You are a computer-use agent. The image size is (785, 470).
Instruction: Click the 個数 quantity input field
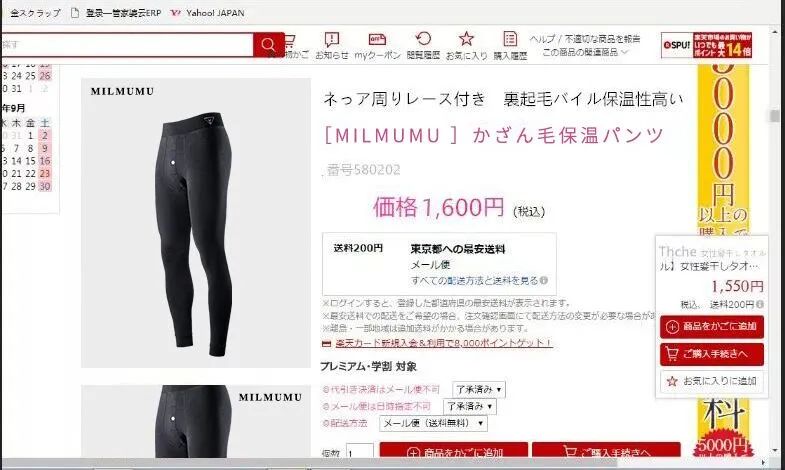click(x=359, y=451)
